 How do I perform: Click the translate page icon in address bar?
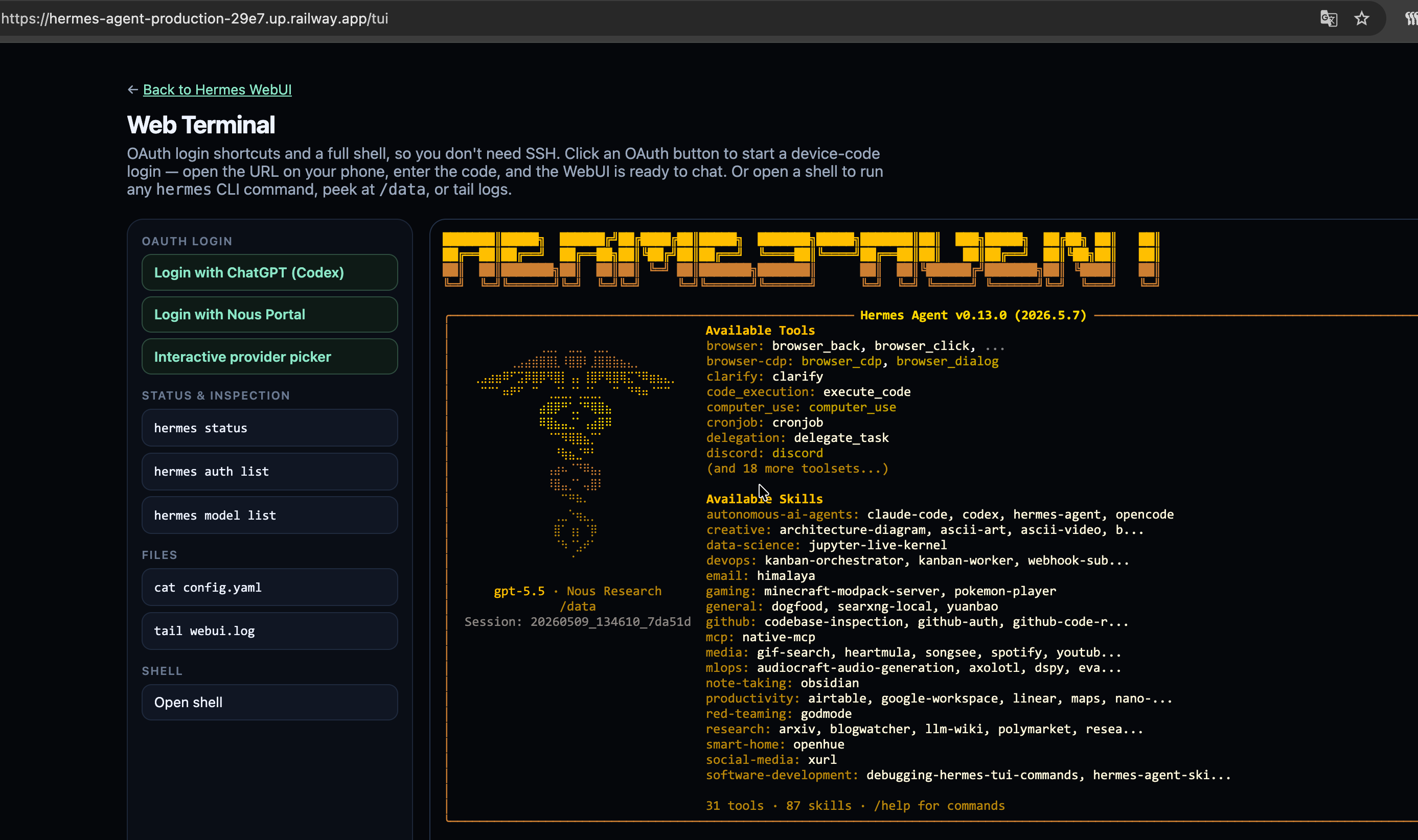click(x=1329, y=19)
